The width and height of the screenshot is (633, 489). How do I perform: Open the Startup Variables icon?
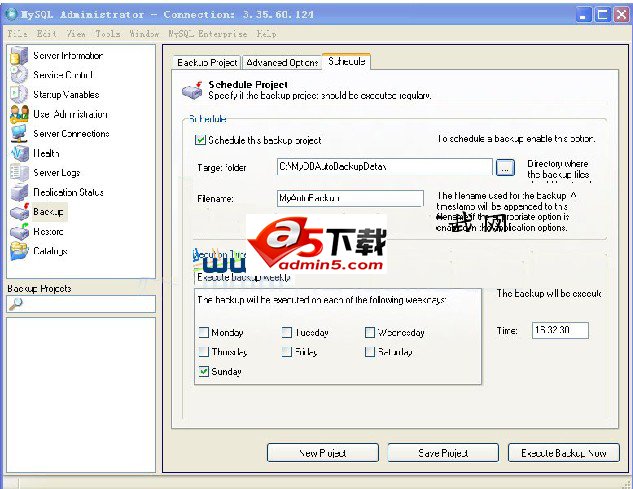[x=19, y=94]
